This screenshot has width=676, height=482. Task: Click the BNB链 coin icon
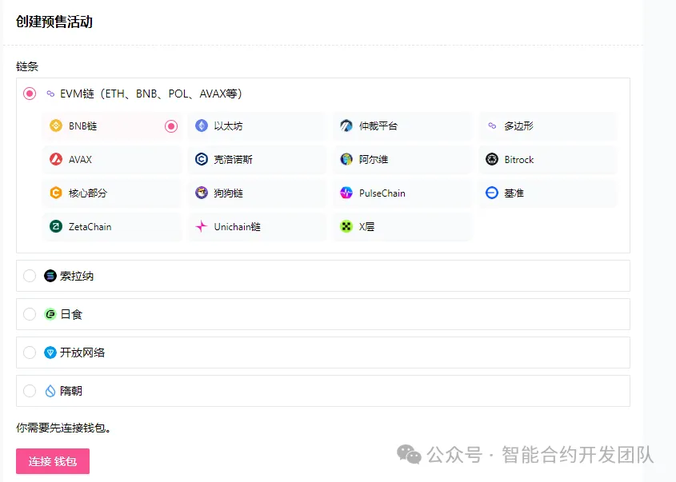point(56,126)
